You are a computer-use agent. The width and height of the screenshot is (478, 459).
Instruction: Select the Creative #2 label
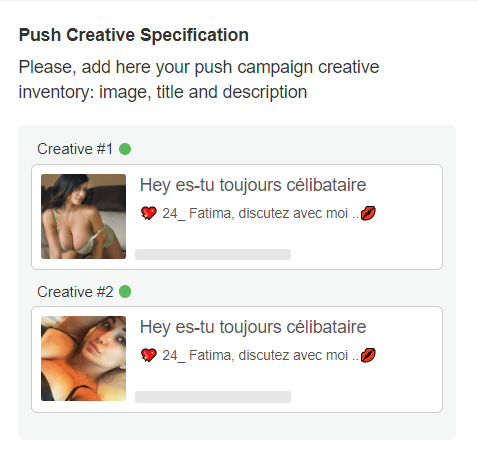[x=75, y=292]
